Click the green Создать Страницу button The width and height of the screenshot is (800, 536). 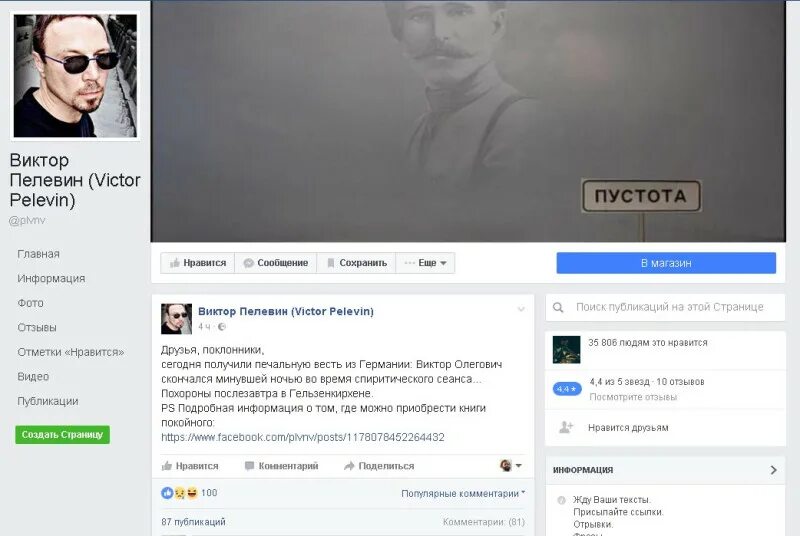point(62,435)
